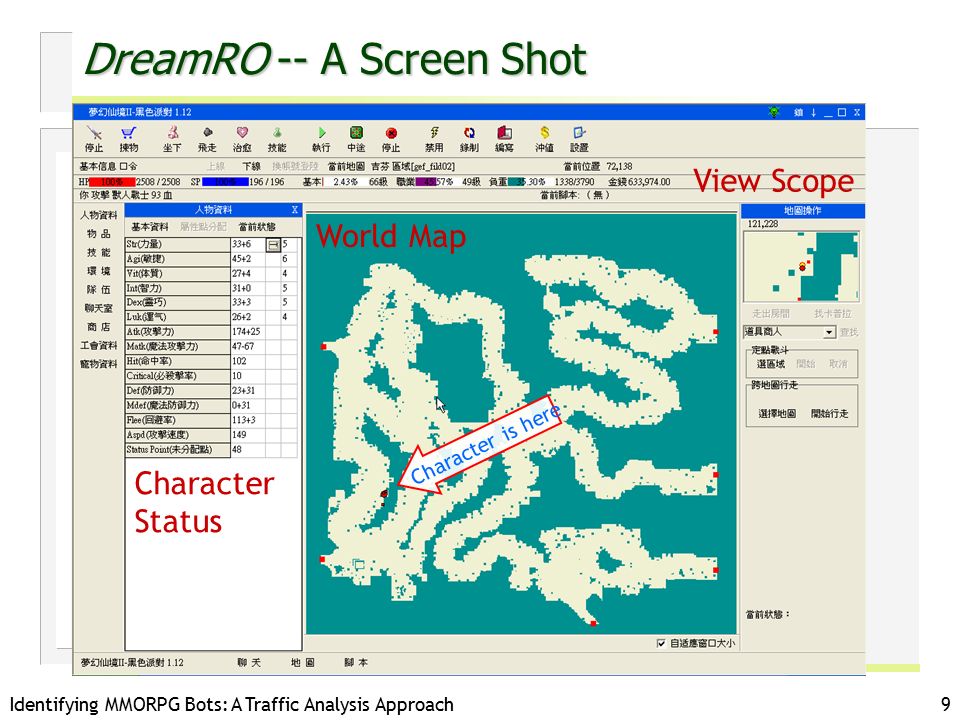Click the 選擇地圖 button

coord(778,414)
